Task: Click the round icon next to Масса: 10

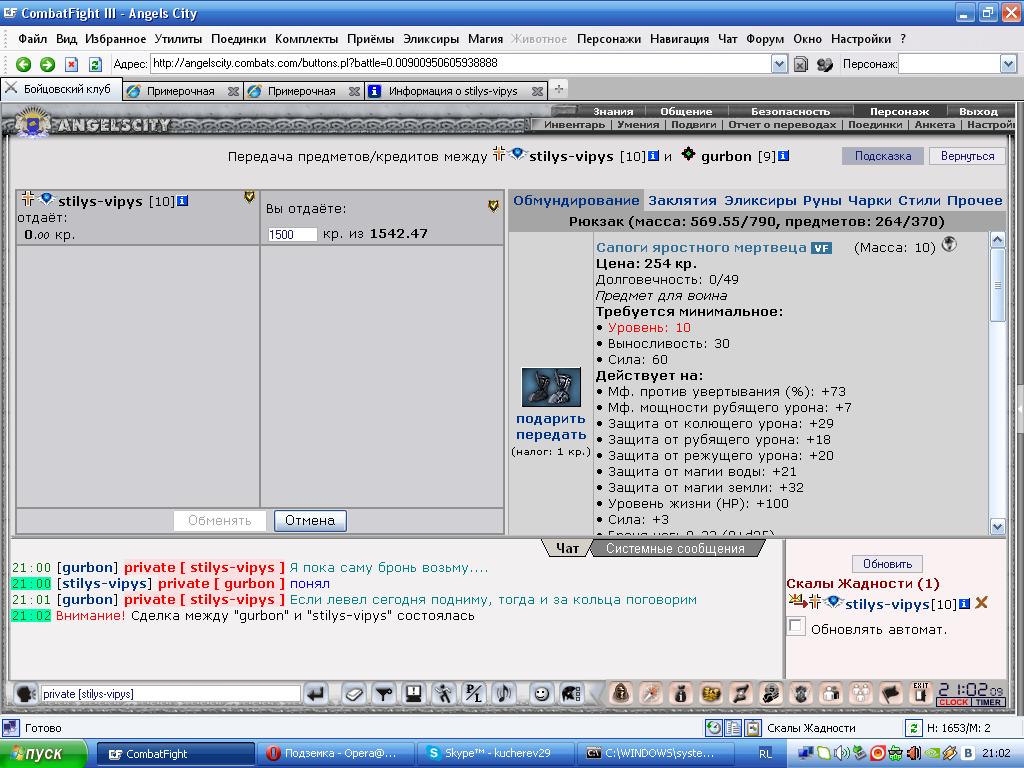Action: pyautogui.click(x=949, y=245)
